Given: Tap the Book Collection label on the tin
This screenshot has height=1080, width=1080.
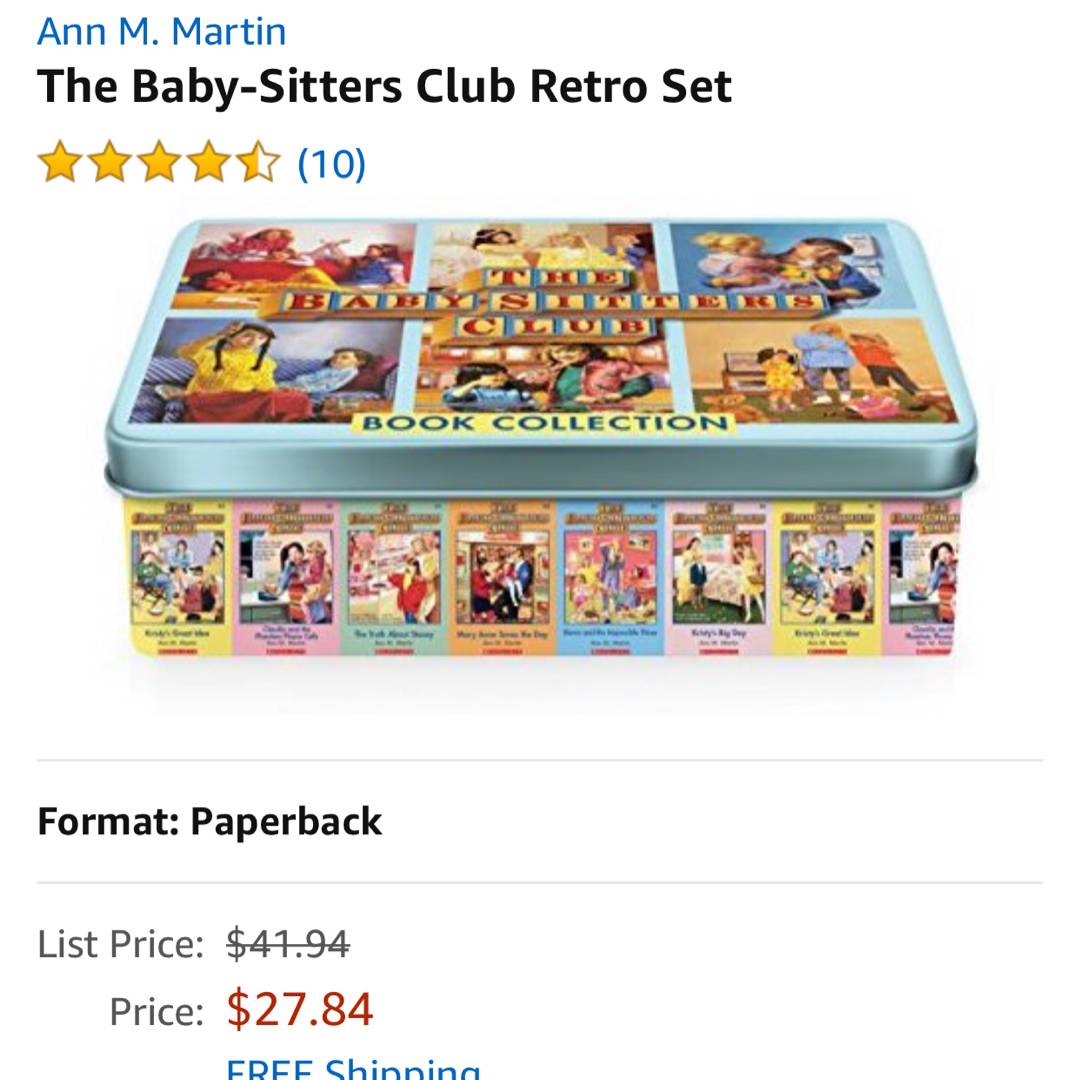Looking at the screenshot, I should [544, 422].
